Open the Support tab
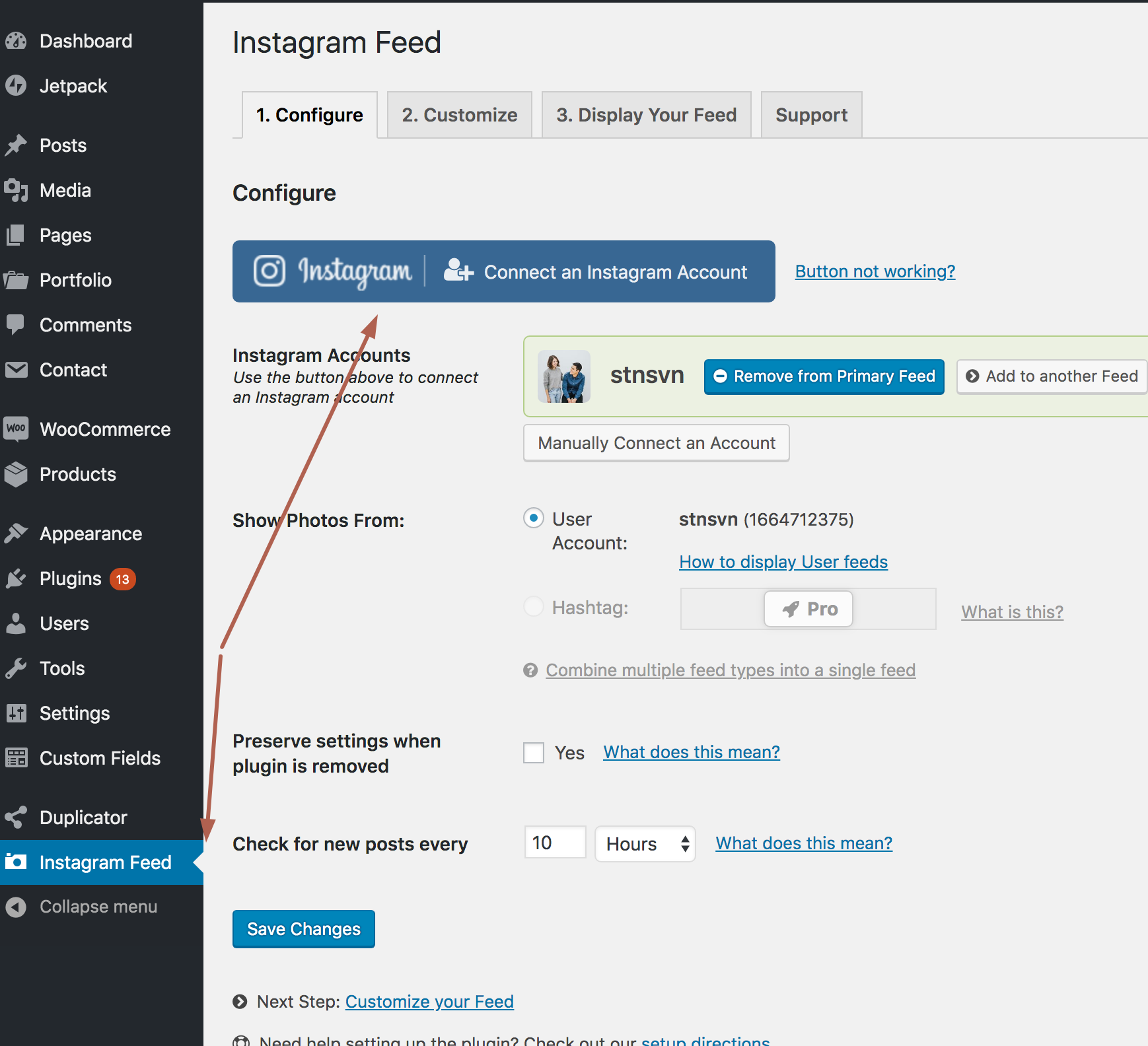 pos(812,115)
